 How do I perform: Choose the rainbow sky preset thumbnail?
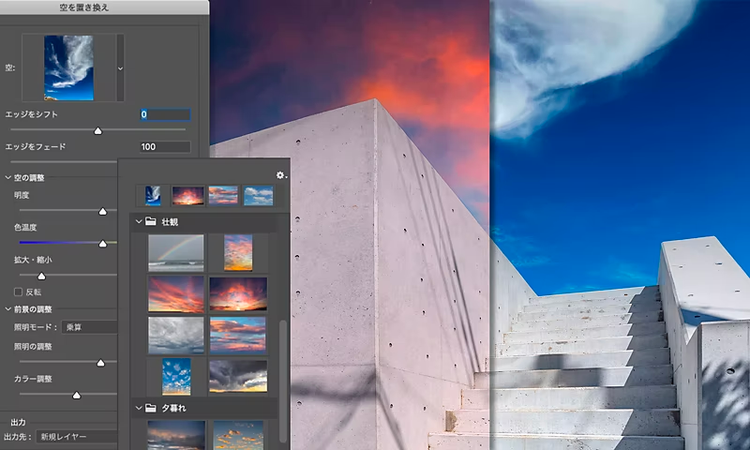coord(176,253)
